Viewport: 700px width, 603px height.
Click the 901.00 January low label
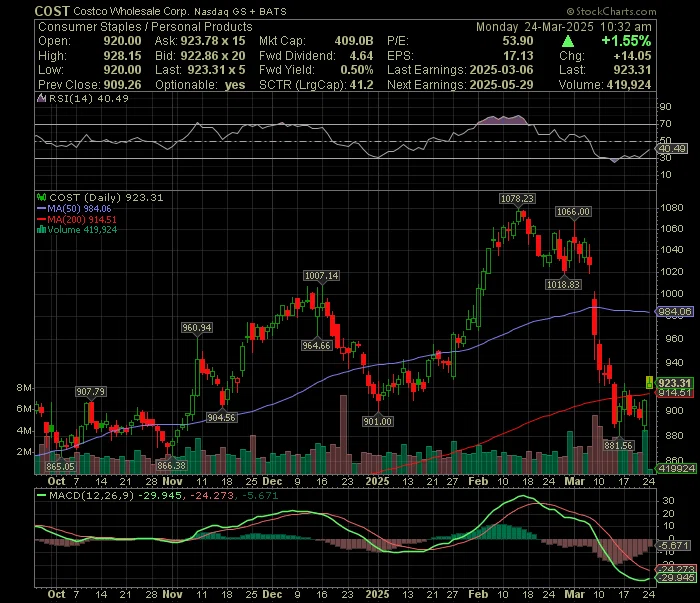point(378,421)
